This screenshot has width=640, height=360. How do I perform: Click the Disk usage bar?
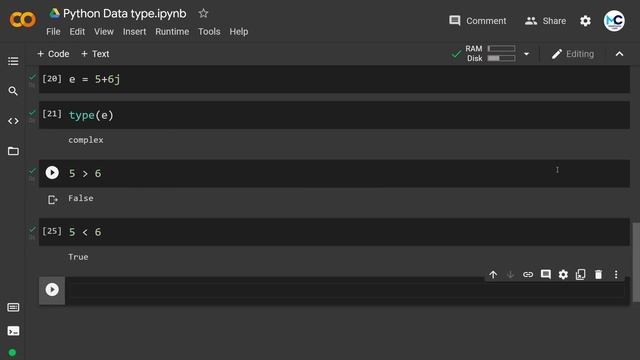coord(501,58)
